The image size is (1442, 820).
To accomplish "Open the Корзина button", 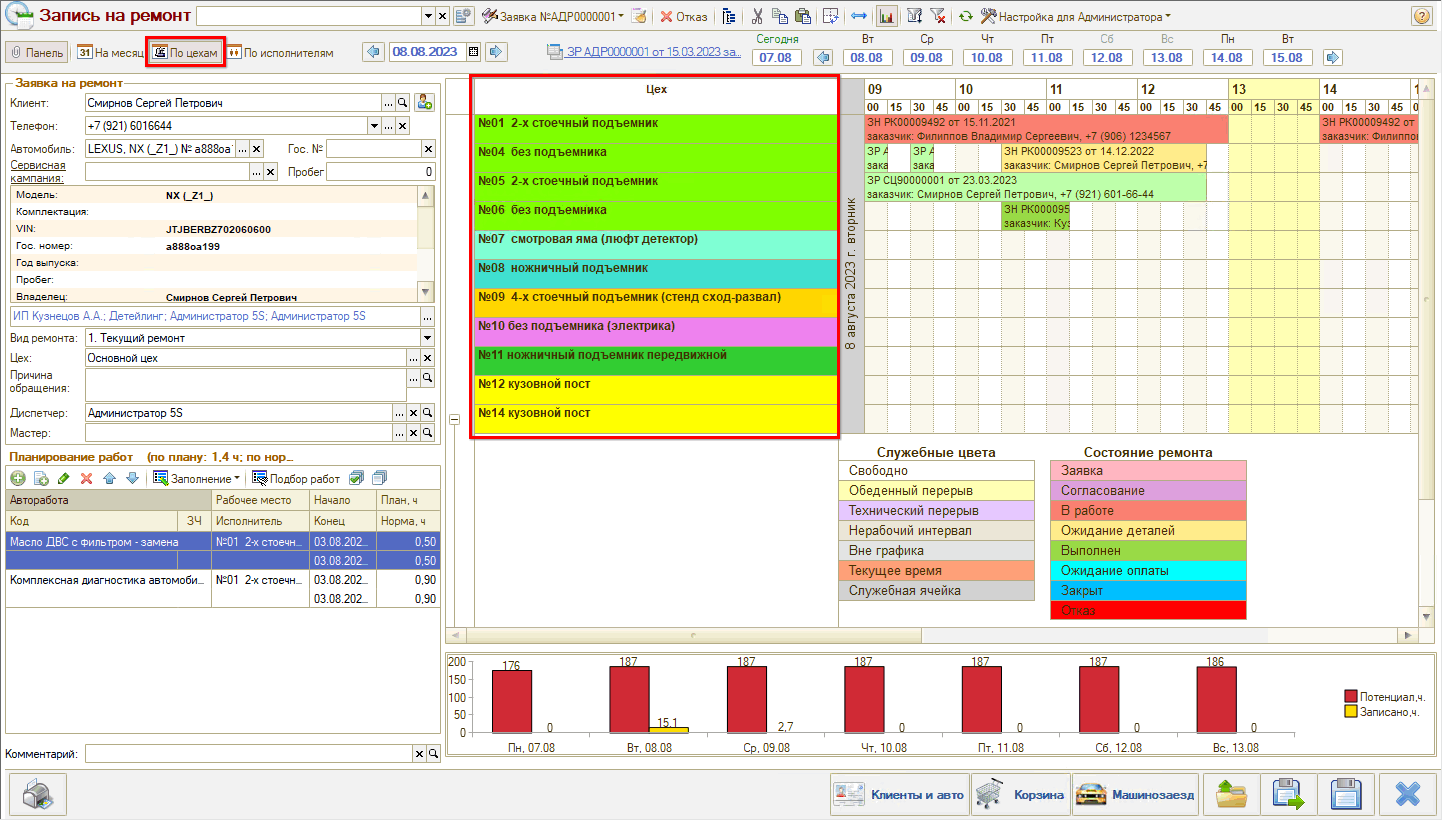I will [x=1020, y=795].
